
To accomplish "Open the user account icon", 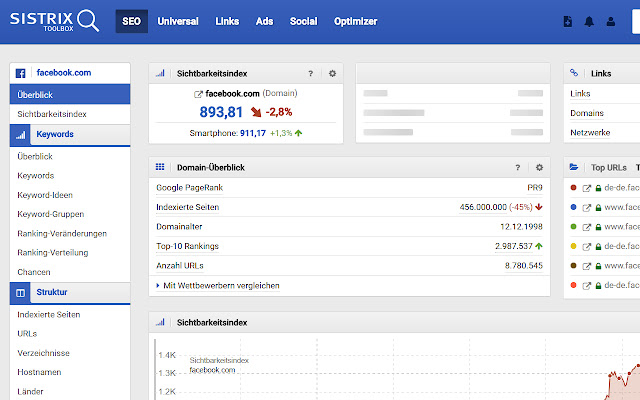I will point(611,21).
